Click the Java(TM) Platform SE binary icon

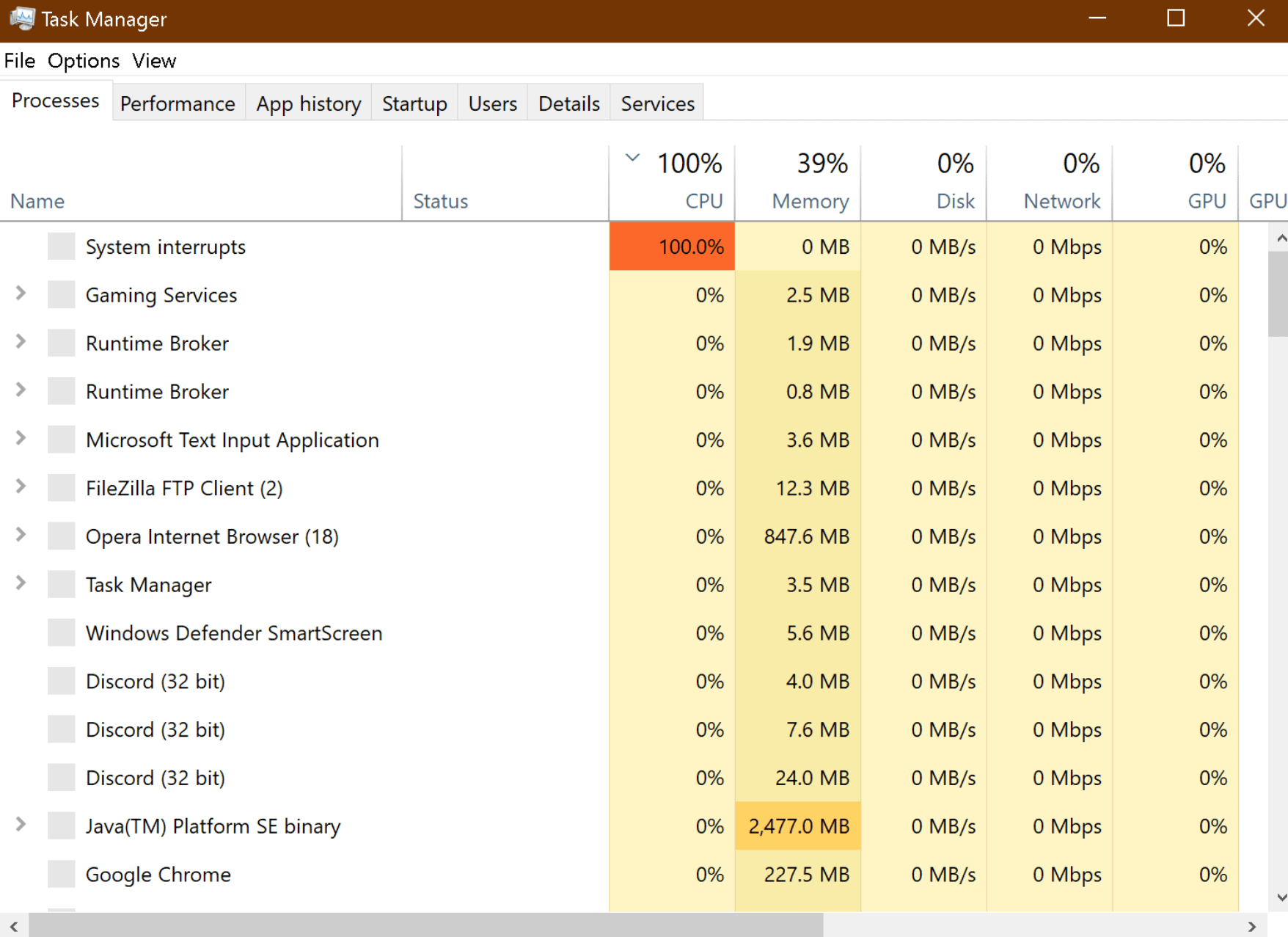tap(62, 825)
